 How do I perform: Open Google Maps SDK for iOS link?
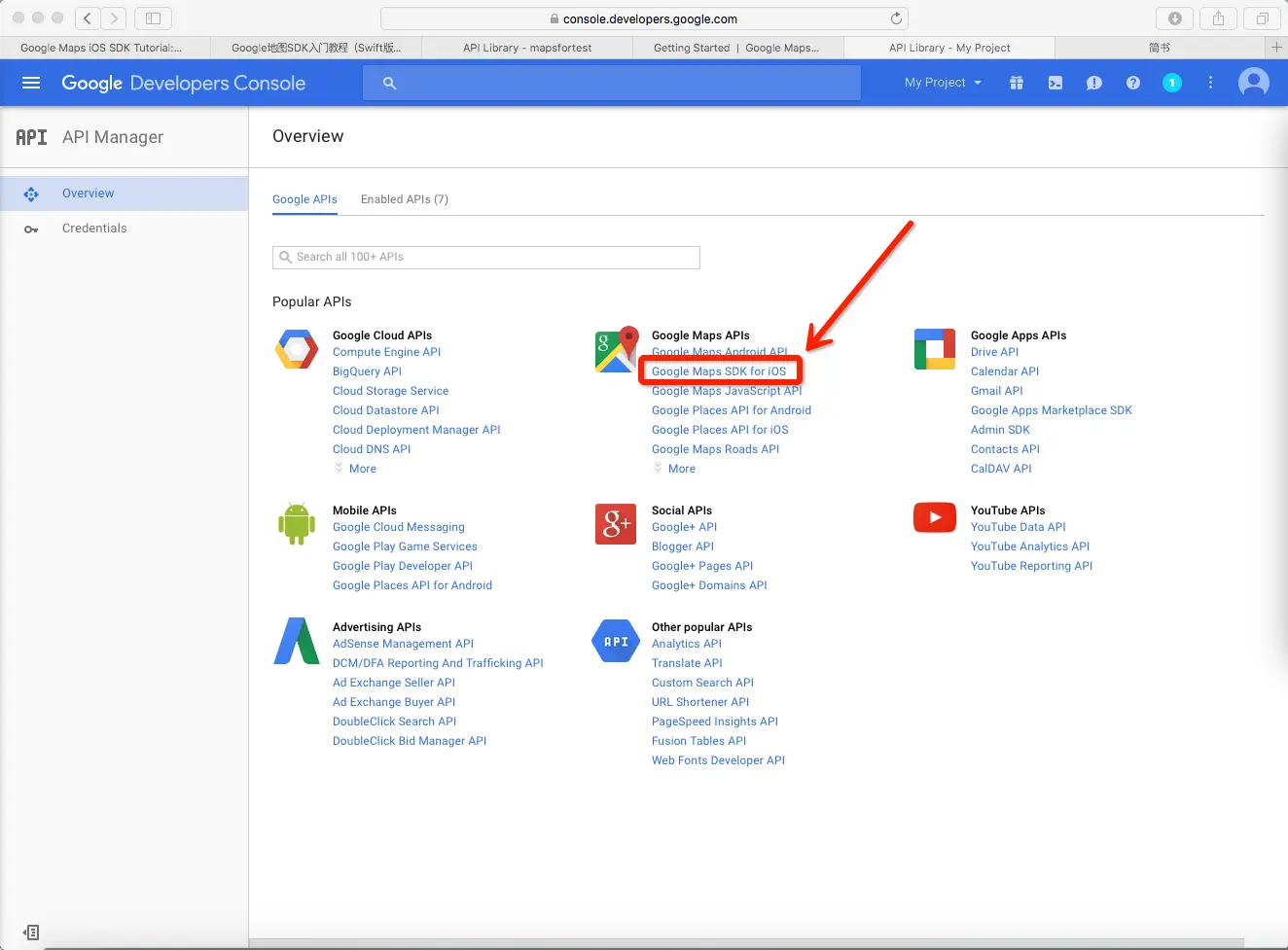click(719, 371)
